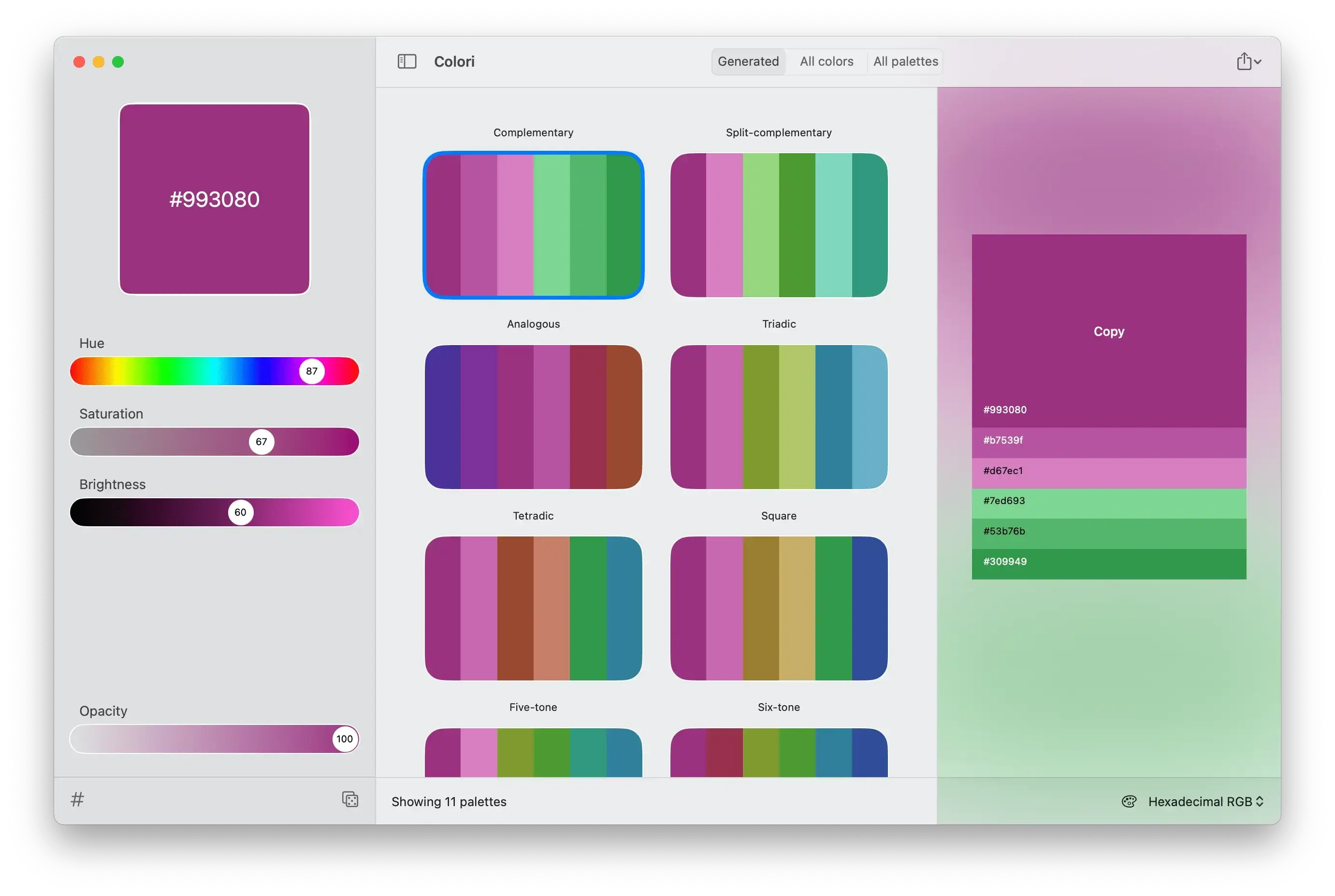Image resolution: width=1335 pixels, height=896 pixels.
Task: Select the Tetradic palette
Action: click(x=533, y=608)
